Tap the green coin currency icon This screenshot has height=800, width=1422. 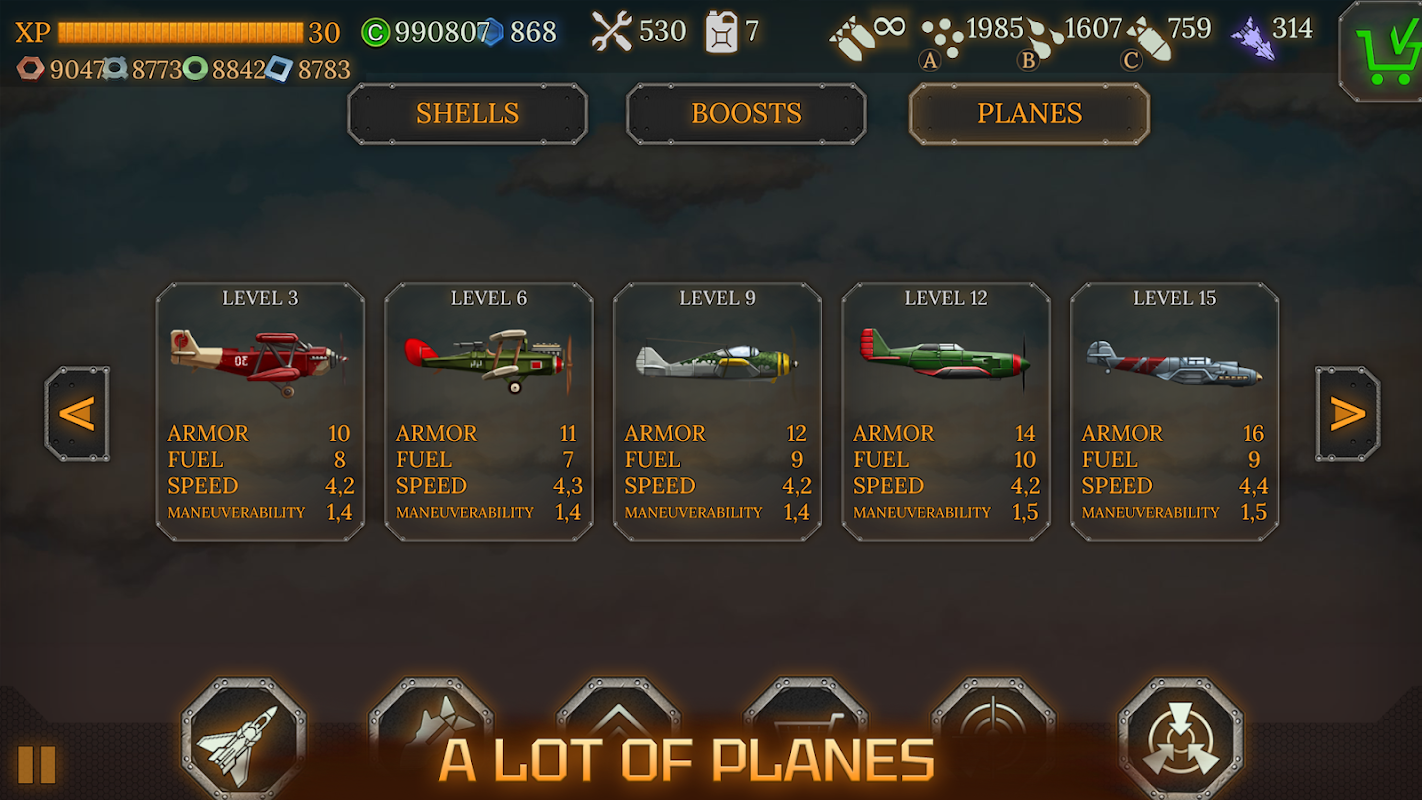(x=375, y=33)
